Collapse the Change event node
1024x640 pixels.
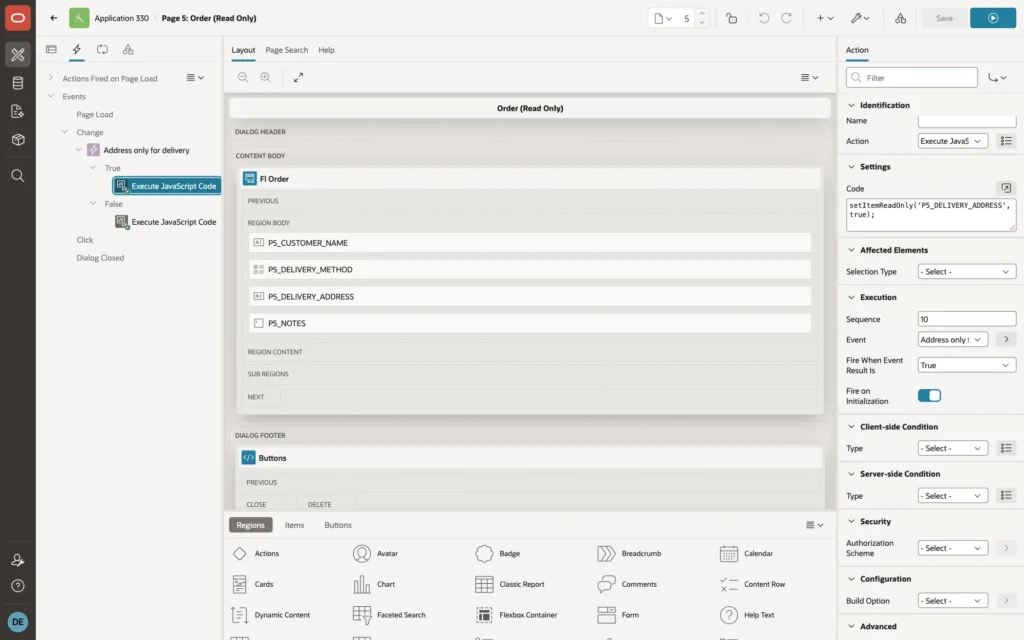coord(65,132)
